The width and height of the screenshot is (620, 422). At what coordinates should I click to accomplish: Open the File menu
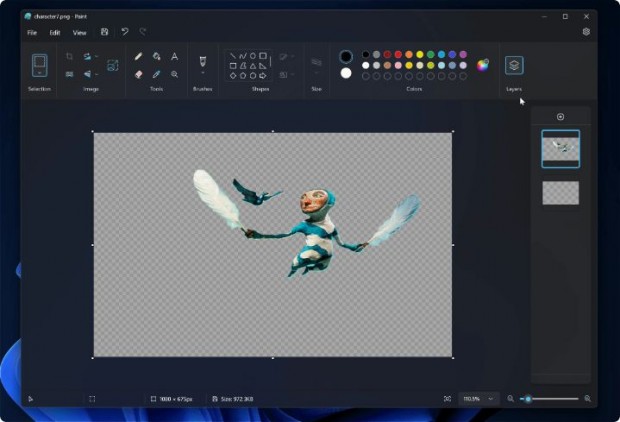[32, 32]
